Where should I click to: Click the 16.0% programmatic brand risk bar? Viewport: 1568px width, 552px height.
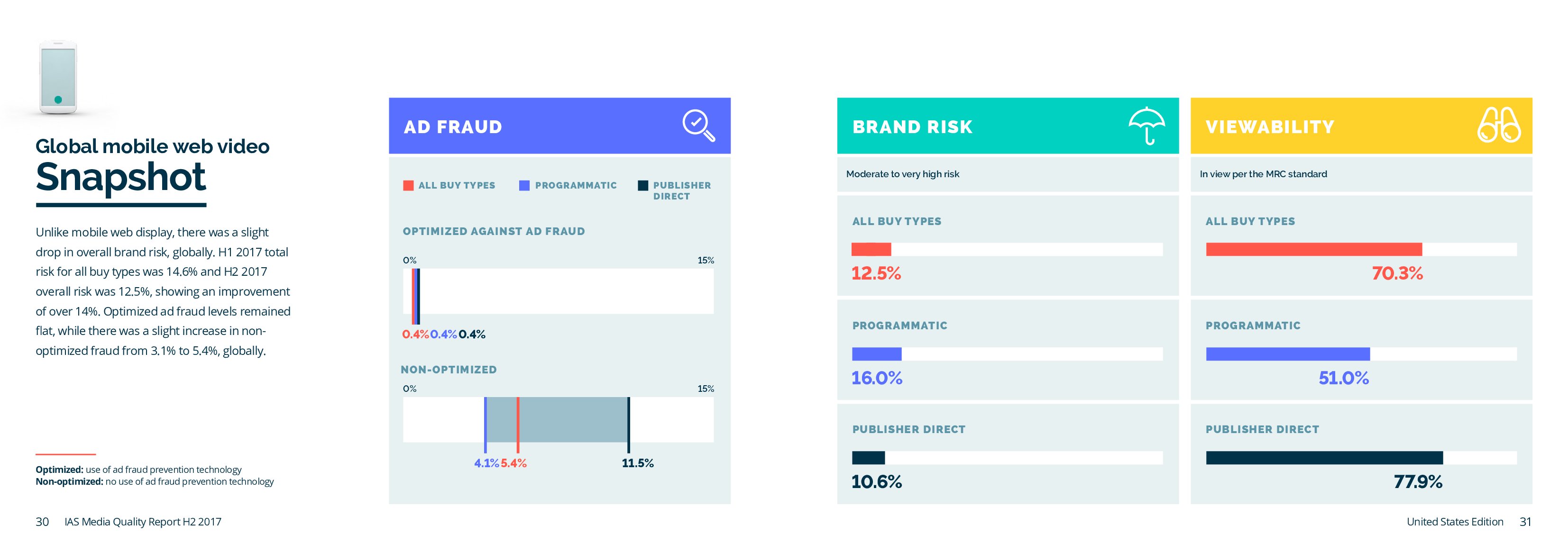click(877, 354)
